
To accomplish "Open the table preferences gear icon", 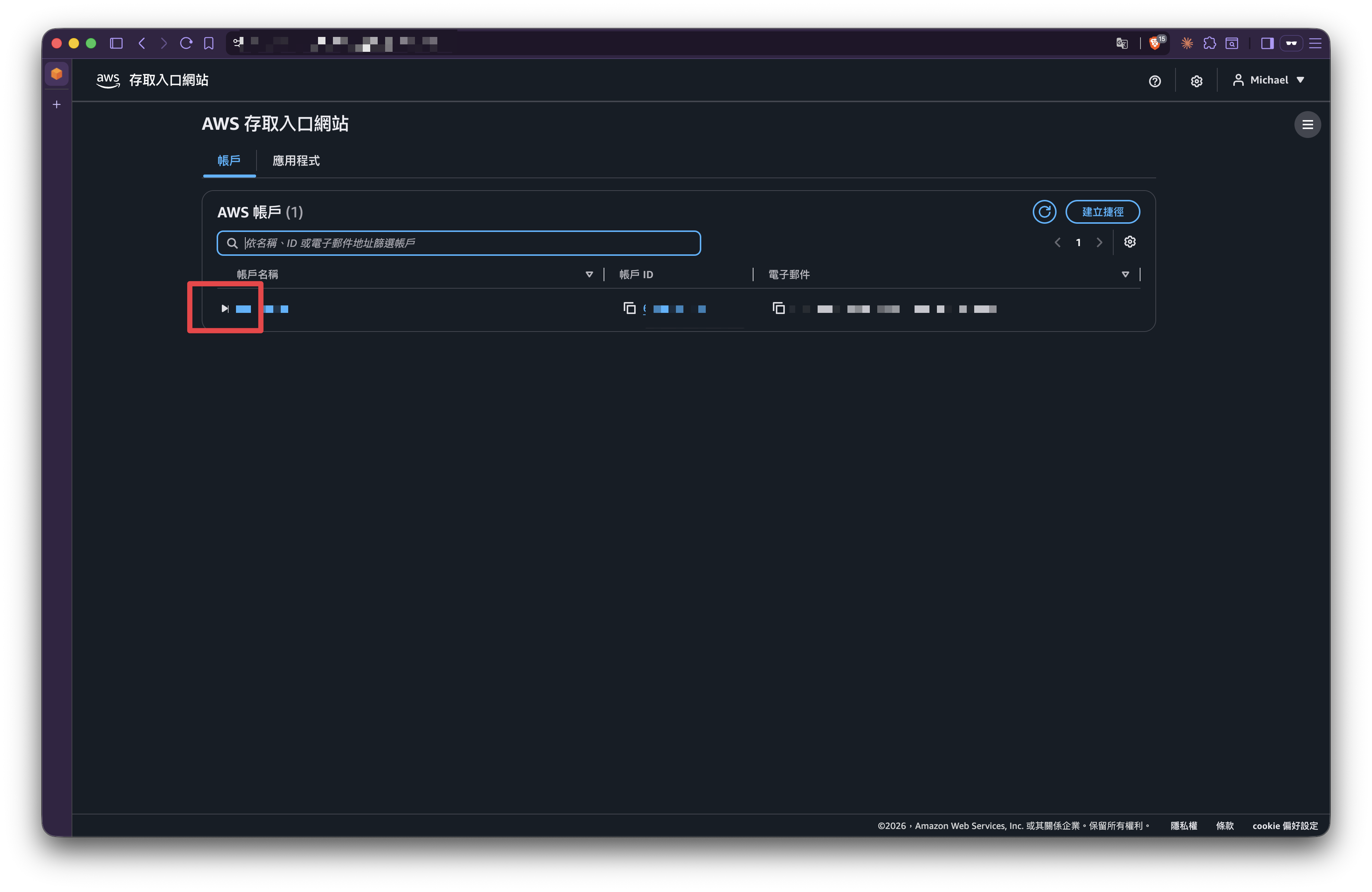I will pos(1130,242).
